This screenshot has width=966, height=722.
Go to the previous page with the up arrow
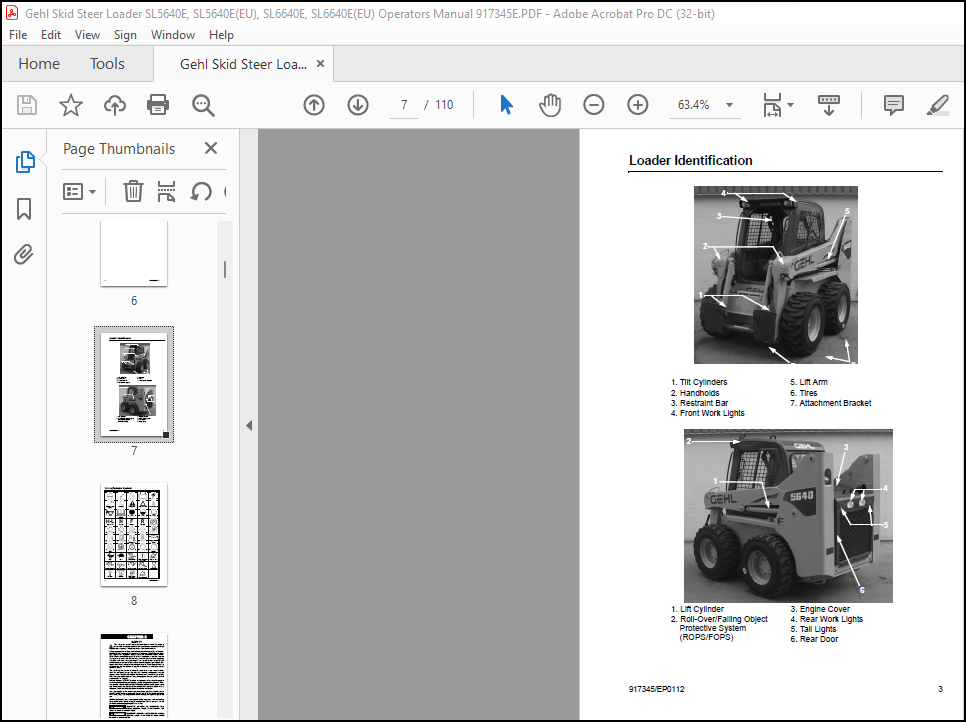click(x=314, y=105)
